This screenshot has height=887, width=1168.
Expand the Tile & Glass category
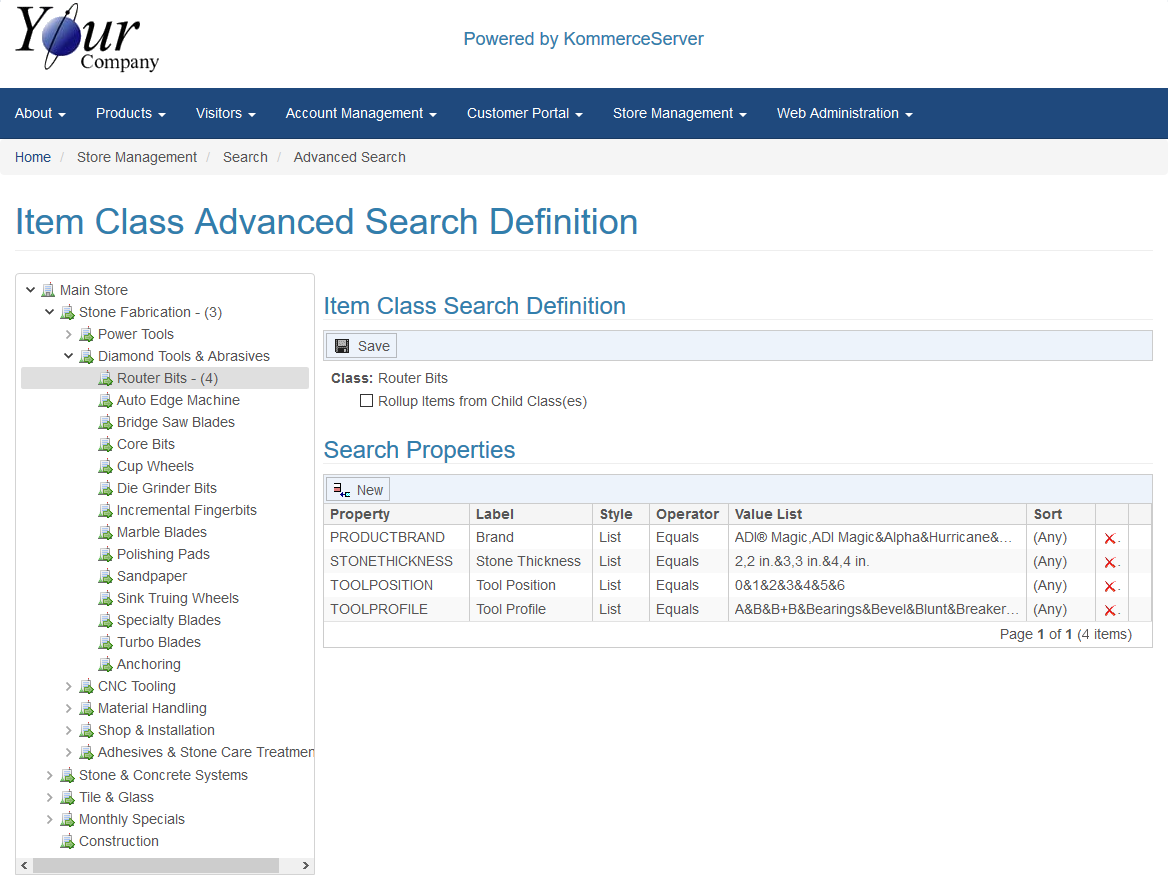pos(50,797)
